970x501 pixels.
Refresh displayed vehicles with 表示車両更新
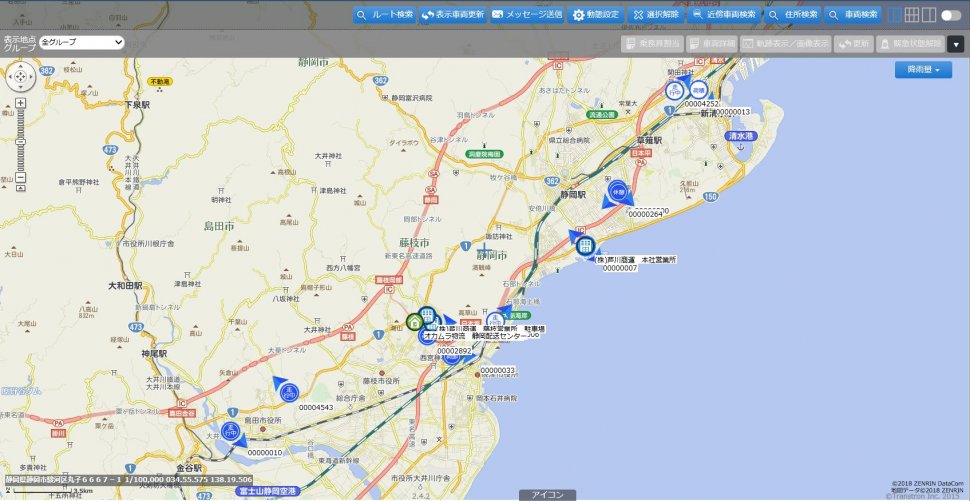click(x=452, y=15)
